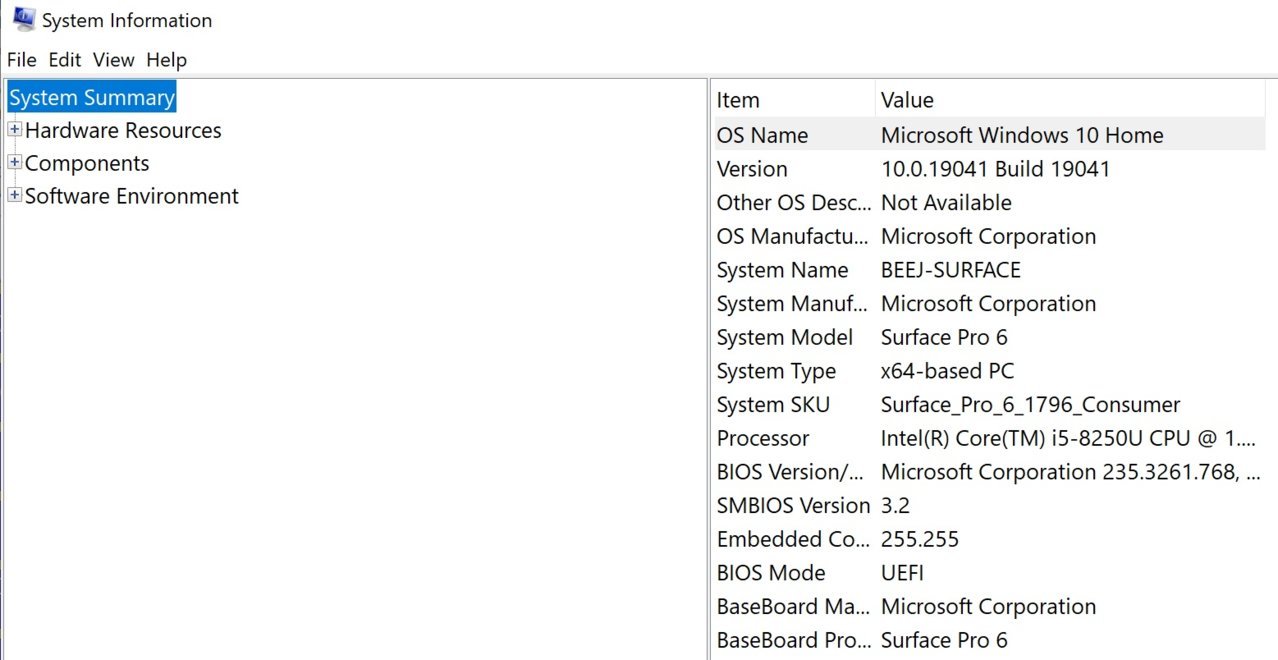1278x660 pixels.
Task: Click the BaseBoard manufacturer value Microsoft Corporation
Action: tap(988, 607)
